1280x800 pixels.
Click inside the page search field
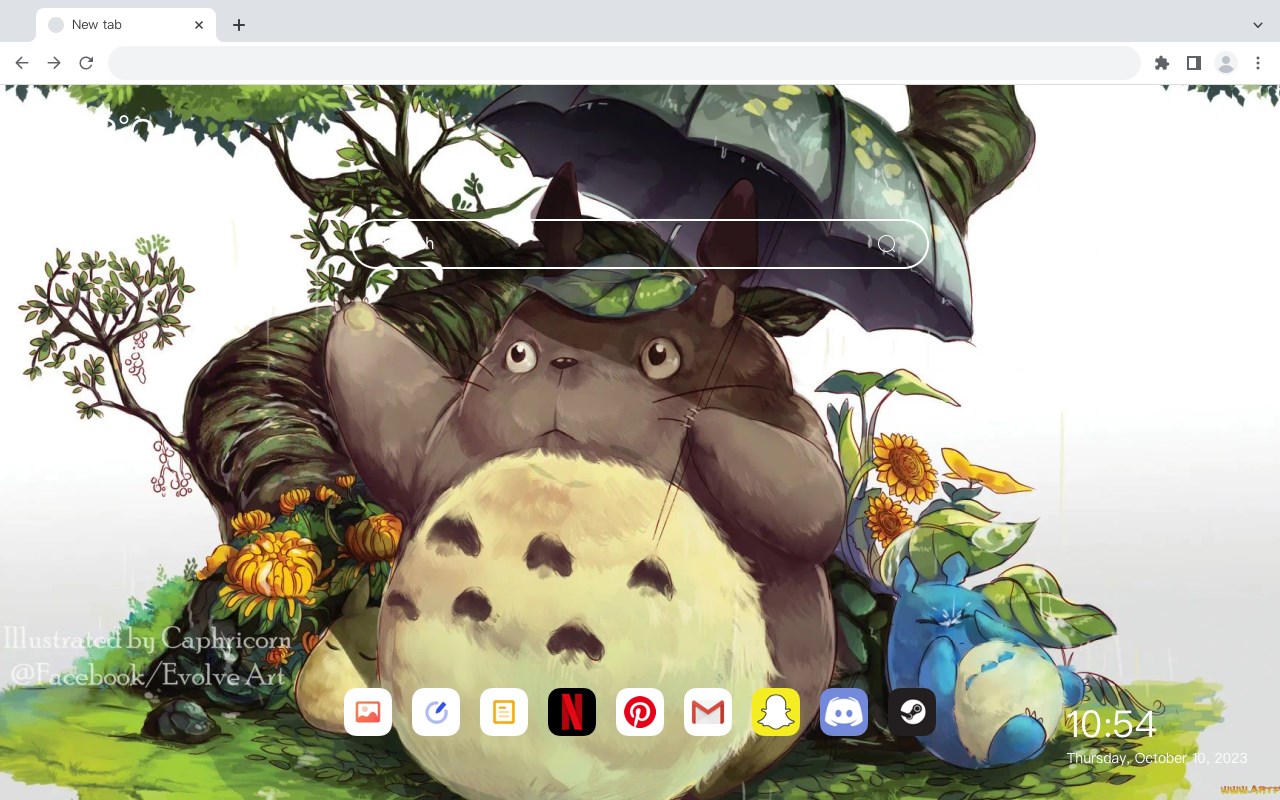pos(640,244)
